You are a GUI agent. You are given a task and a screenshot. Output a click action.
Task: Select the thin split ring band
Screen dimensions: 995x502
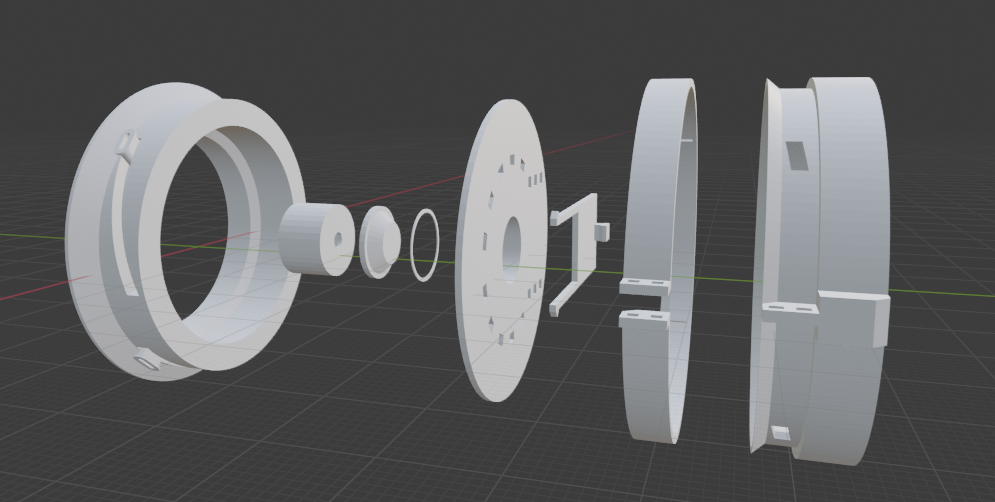point(660,260)
